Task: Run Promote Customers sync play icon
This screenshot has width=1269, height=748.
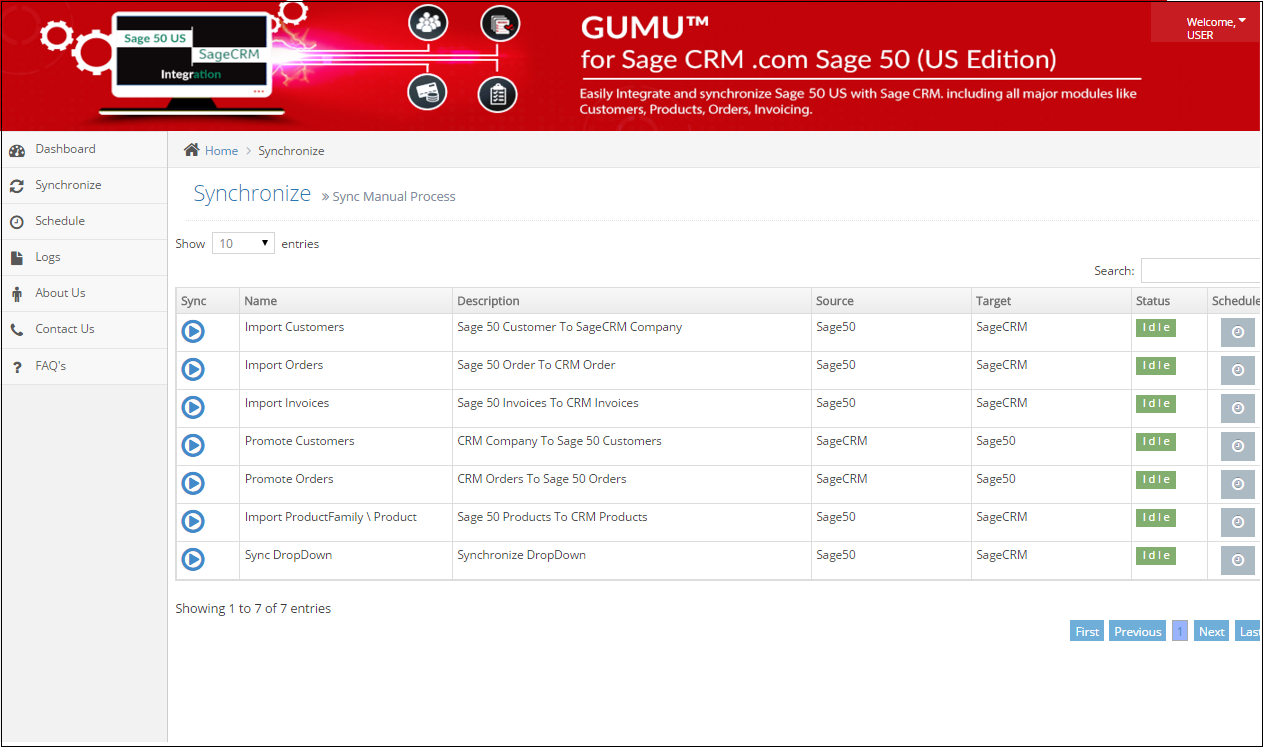Action: coord(193,445)
